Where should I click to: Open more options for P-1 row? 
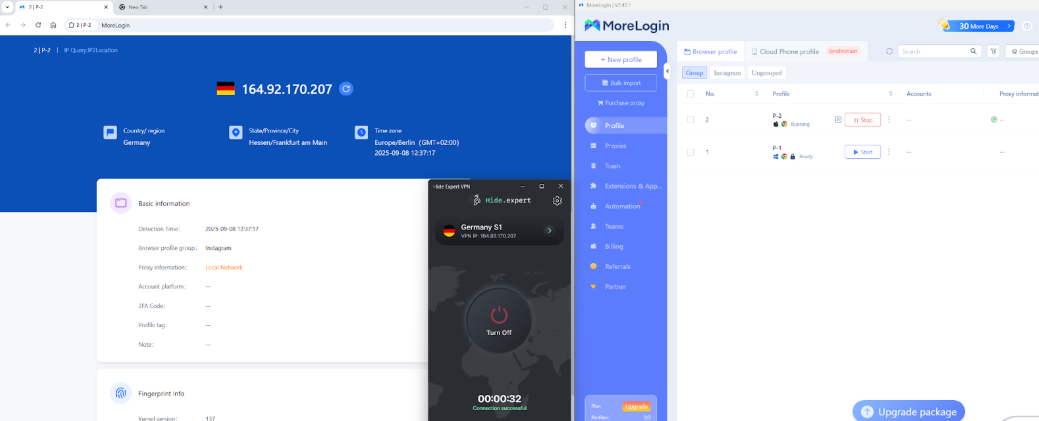pyautogui.click(x=889, y=152)
